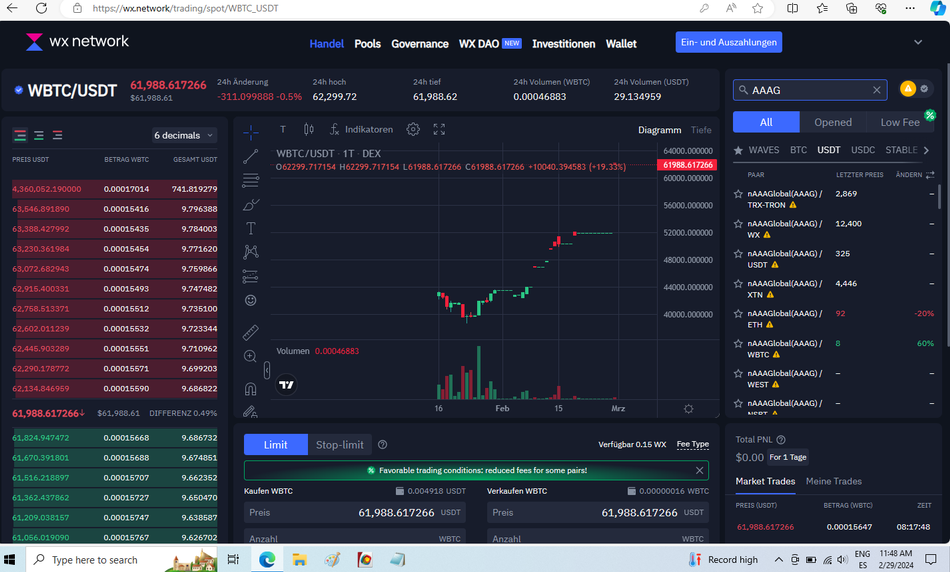Show more quote currency tabs arrow

coord(926,150)
